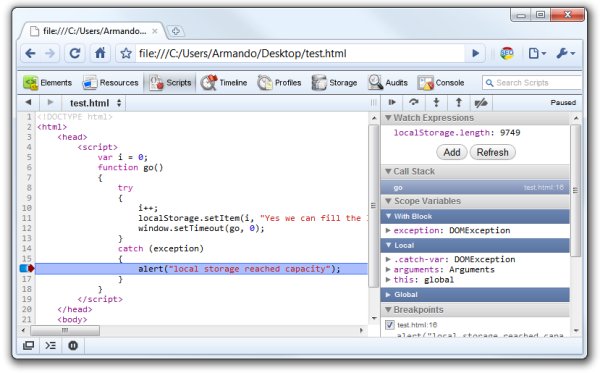Focus the Search Scripts field
Image resolution: width=600 pixels, height=373 pixels.
click(532, 83)
